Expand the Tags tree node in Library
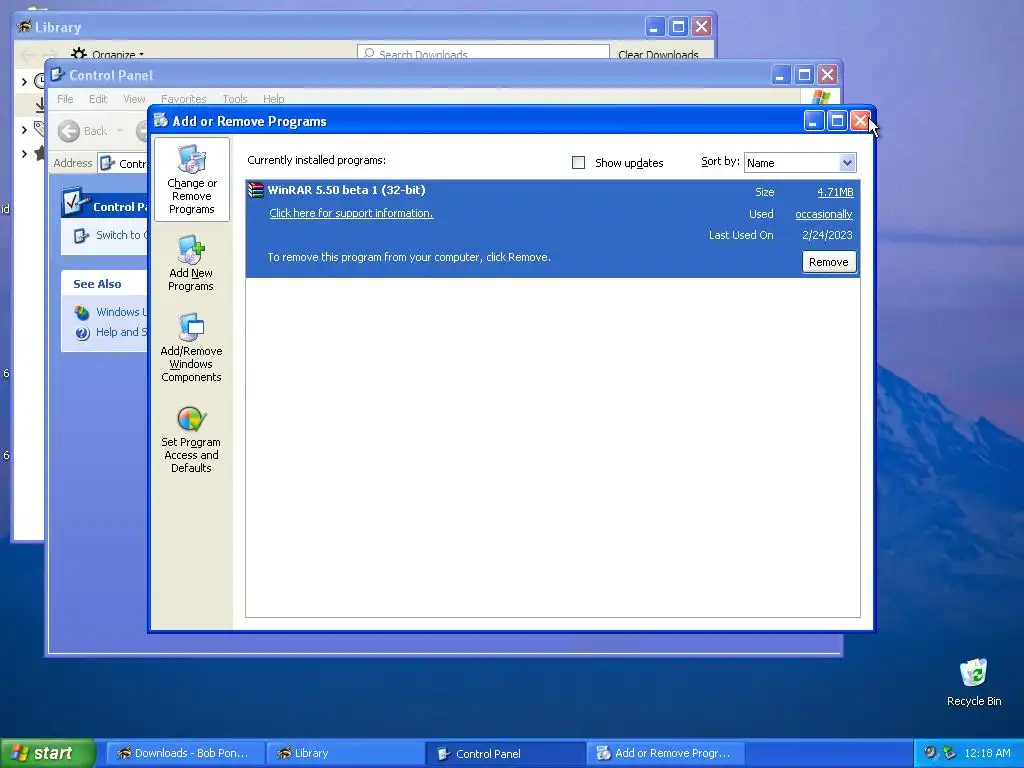 pyautogui.click(x=24, y=129)
